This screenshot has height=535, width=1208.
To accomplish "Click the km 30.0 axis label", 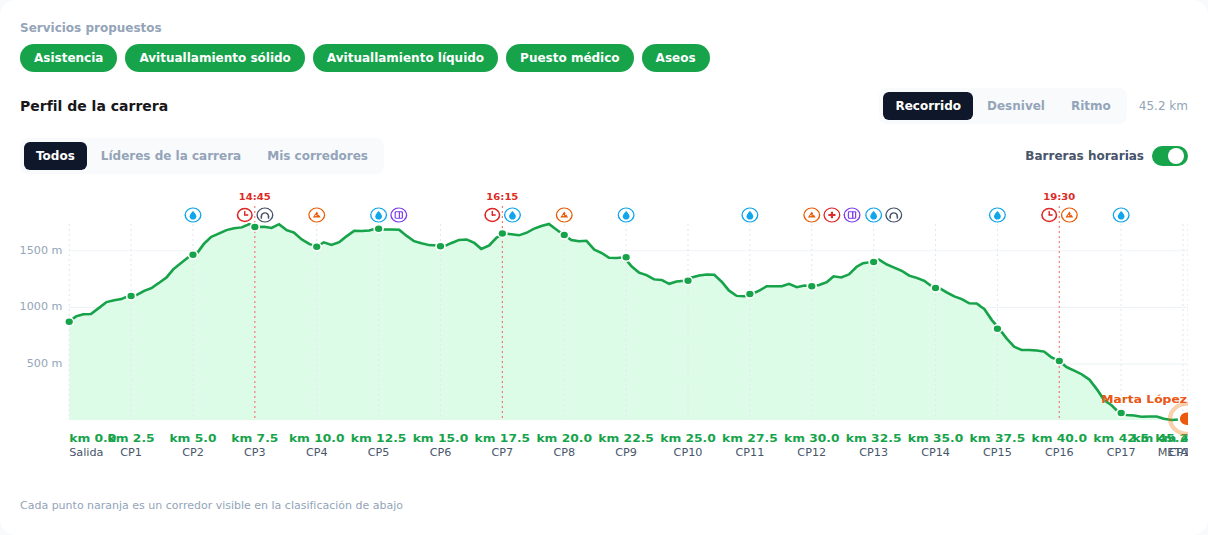I will [812, 438].
